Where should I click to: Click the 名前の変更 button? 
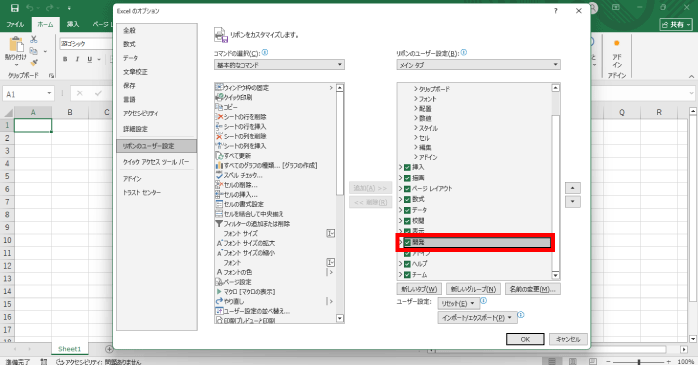(x=533, y=289)
